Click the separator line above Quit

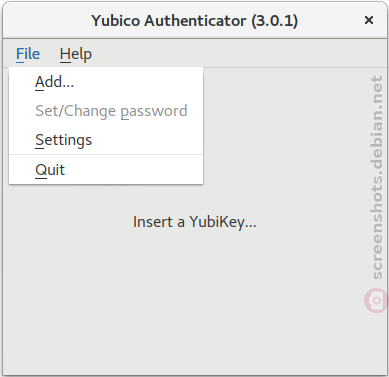(x=106, y=155)
